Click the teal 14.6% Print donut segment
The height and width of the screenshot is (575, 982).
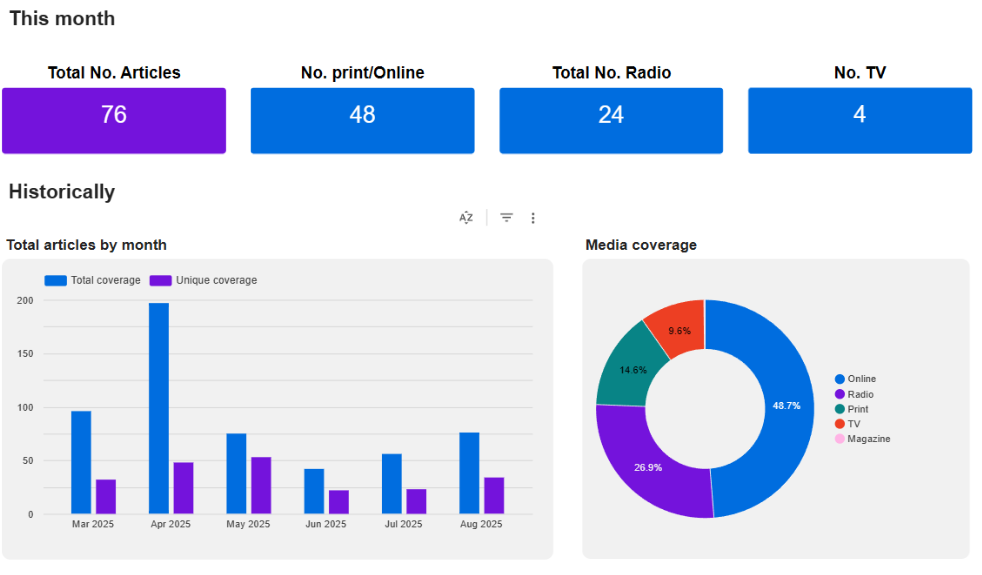click(629, 370)
